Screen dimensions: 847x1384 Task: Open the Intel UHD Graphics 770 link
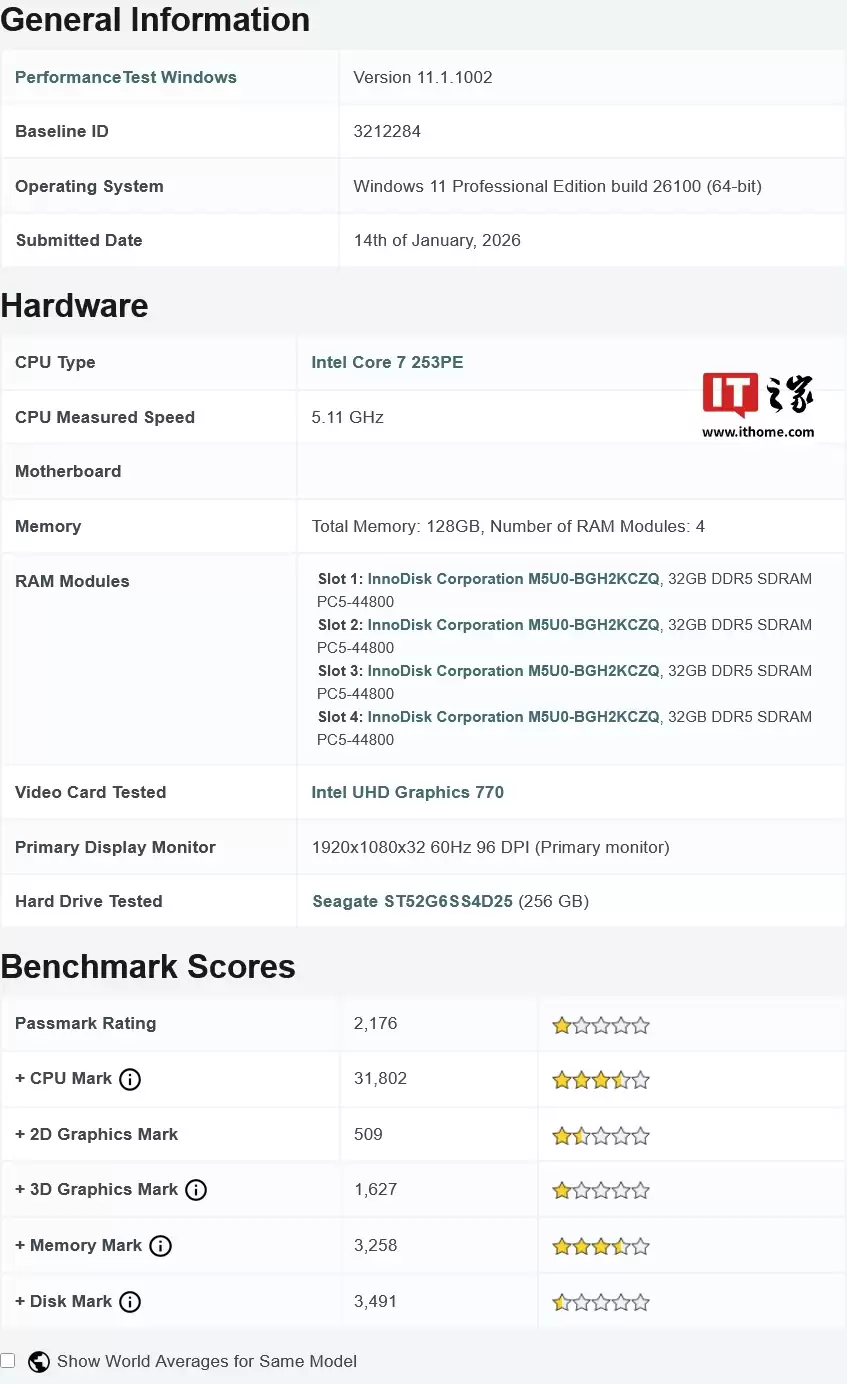[407, 791]
